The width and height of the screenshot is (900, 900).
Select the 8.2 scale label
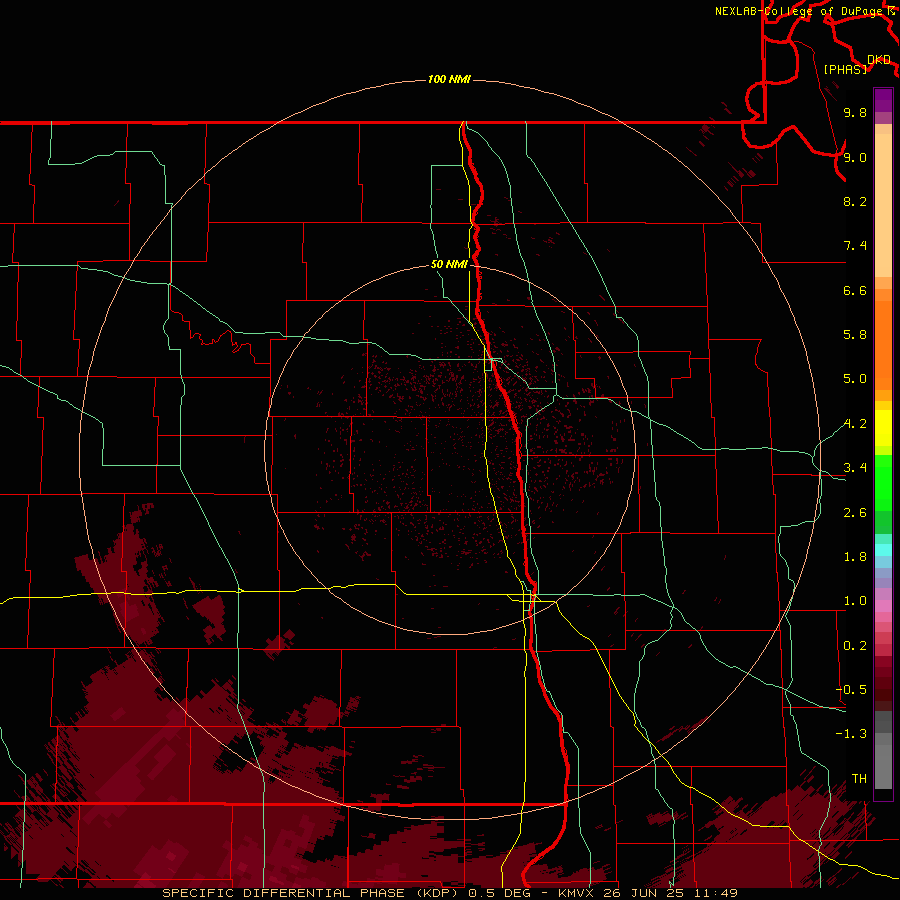click(855, 201)
